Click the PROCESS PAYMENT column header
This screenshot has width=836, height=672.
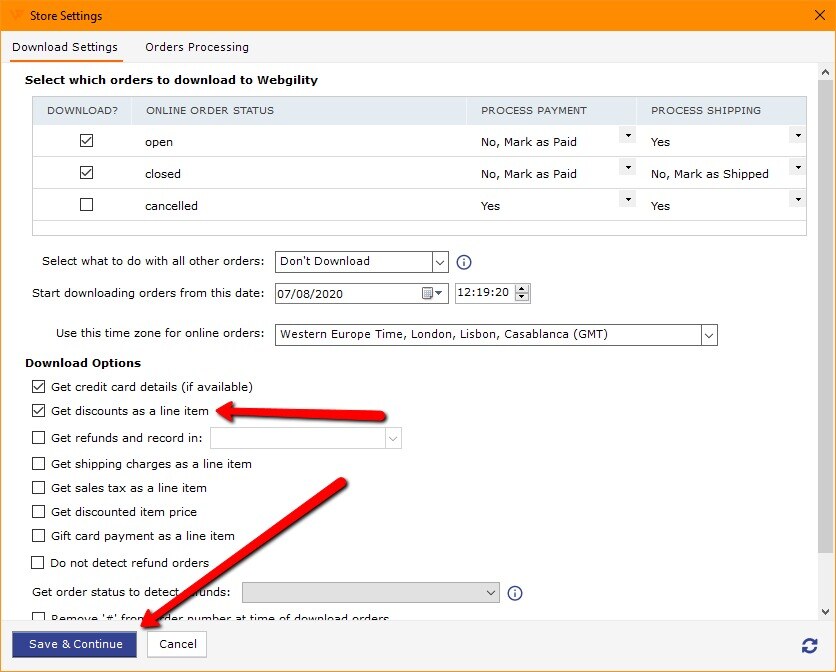(551, 110)
